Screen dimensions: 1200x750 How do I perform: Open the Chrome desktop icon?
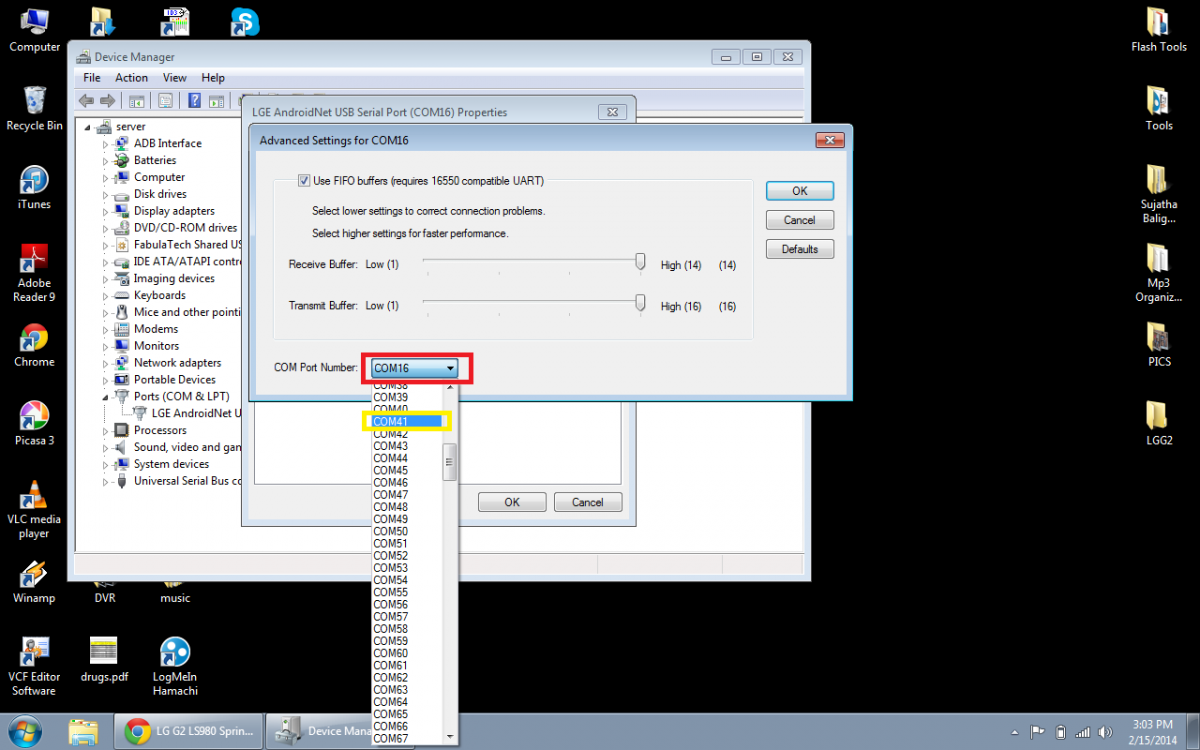point(34,339)
